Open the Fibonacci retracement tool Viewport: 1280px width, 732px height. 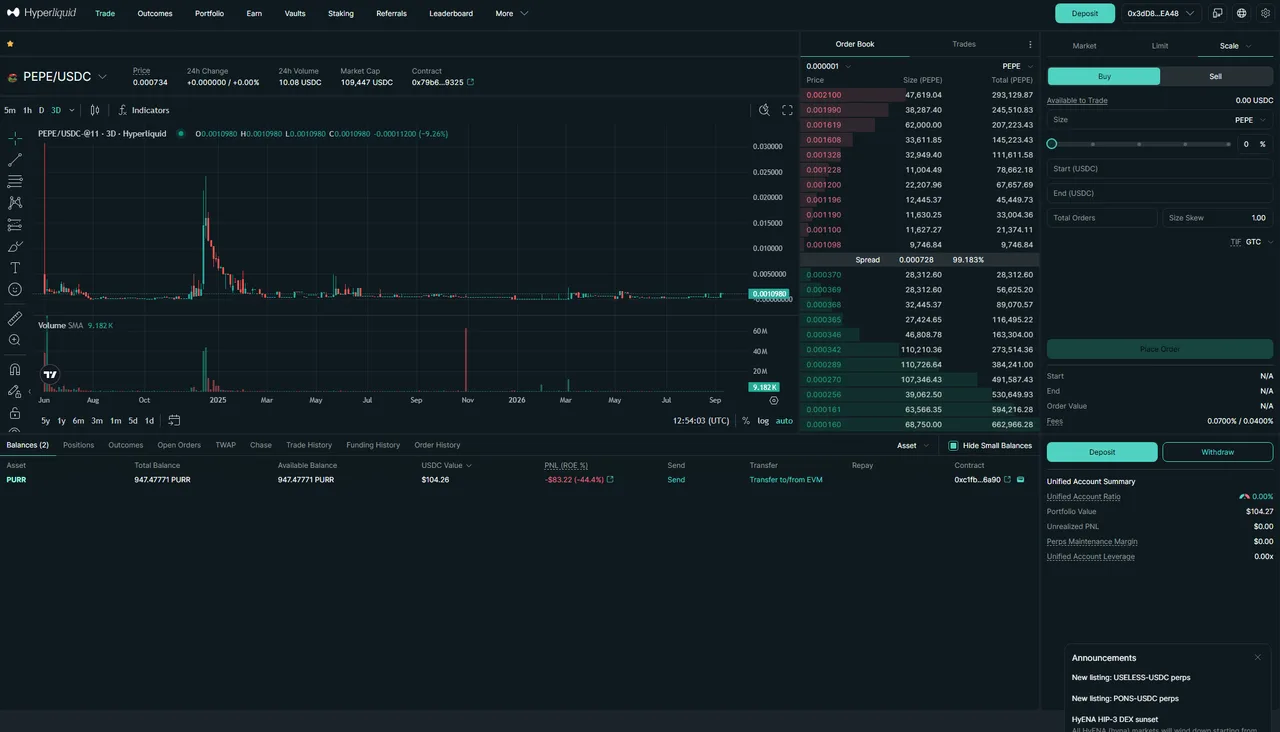click(15, 182)
